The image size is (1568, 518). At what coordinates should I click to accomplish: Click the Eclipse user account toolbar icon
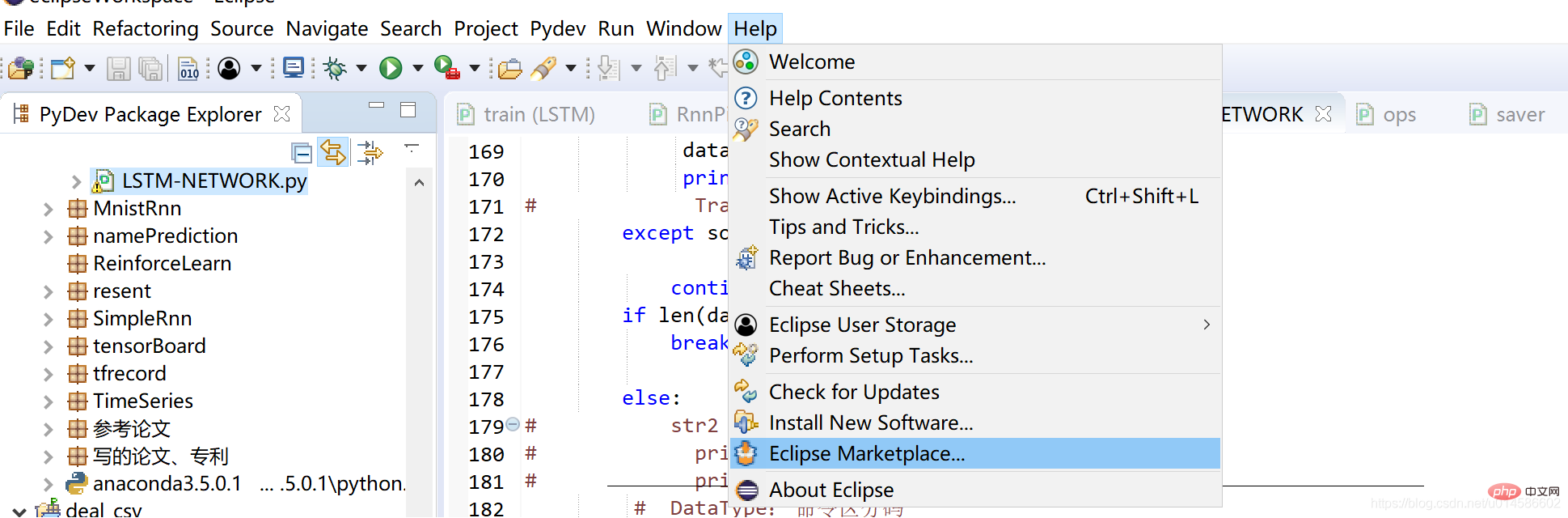(230, 68)
